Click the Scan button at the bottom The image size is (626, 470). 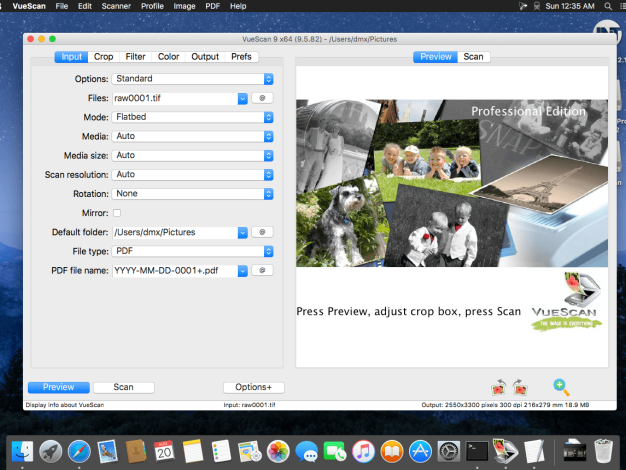pyautogui.click(x=123, y=387)
